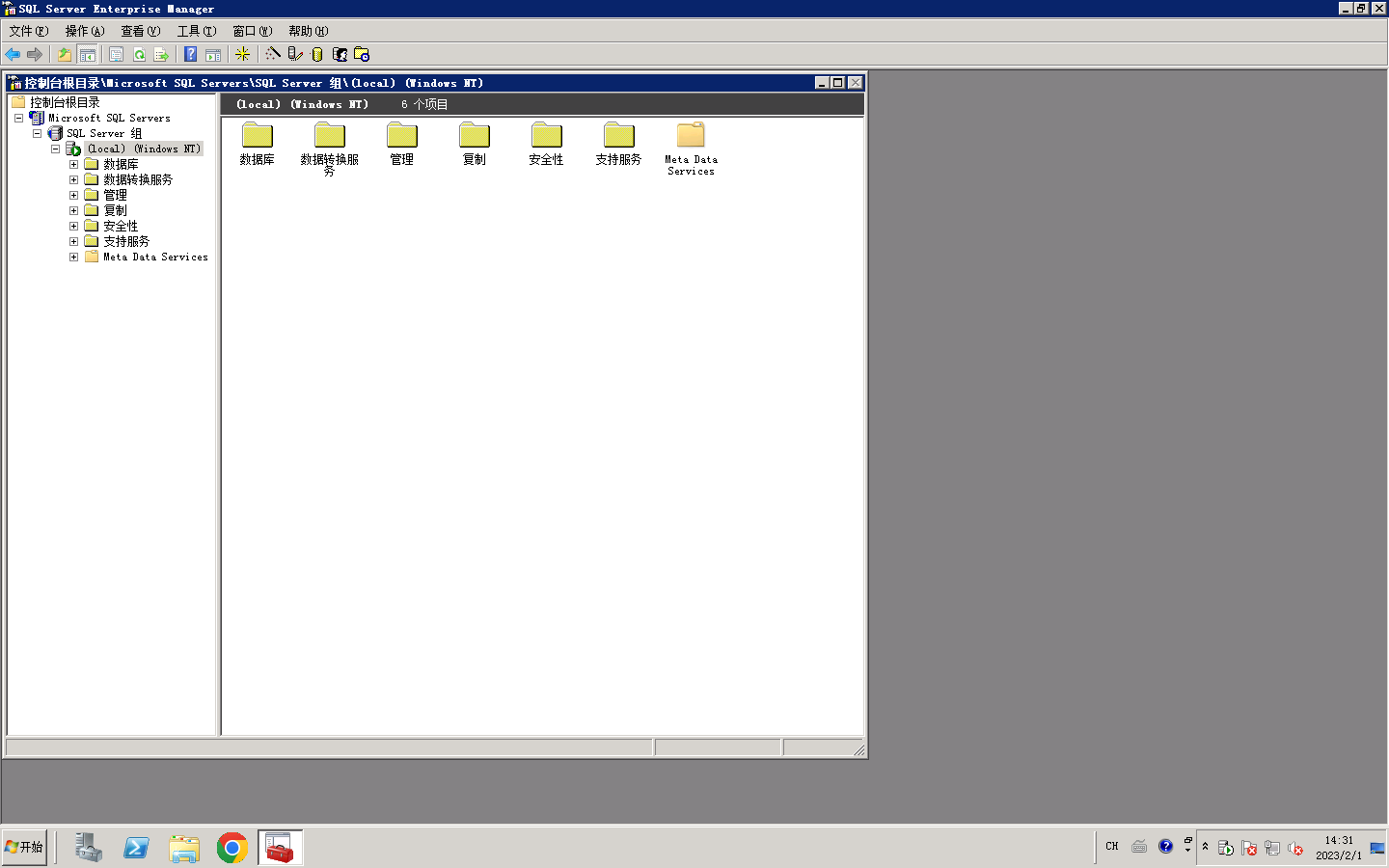Click show/hide action pane toolbar icon
This screenshot has height=868, width=1389.
pos(213,55)
